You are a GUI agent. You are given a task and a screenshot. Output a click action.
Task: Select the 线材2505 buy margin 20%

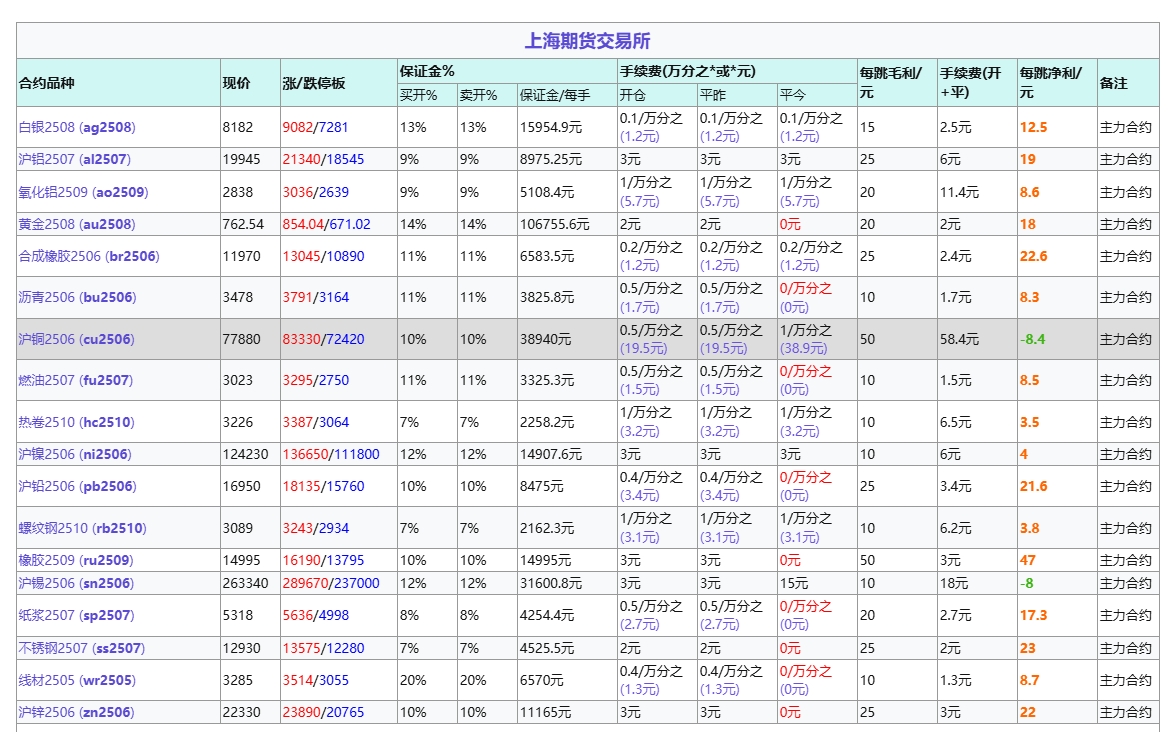point(413,681)
